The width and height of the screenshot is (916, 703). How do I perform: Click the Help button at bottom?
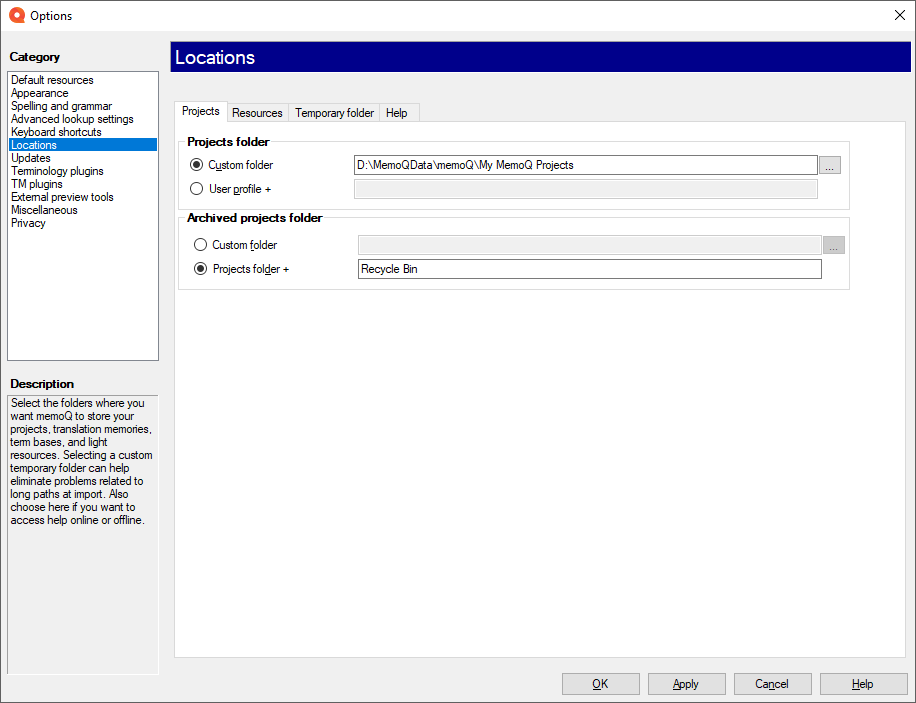[863, 684]
